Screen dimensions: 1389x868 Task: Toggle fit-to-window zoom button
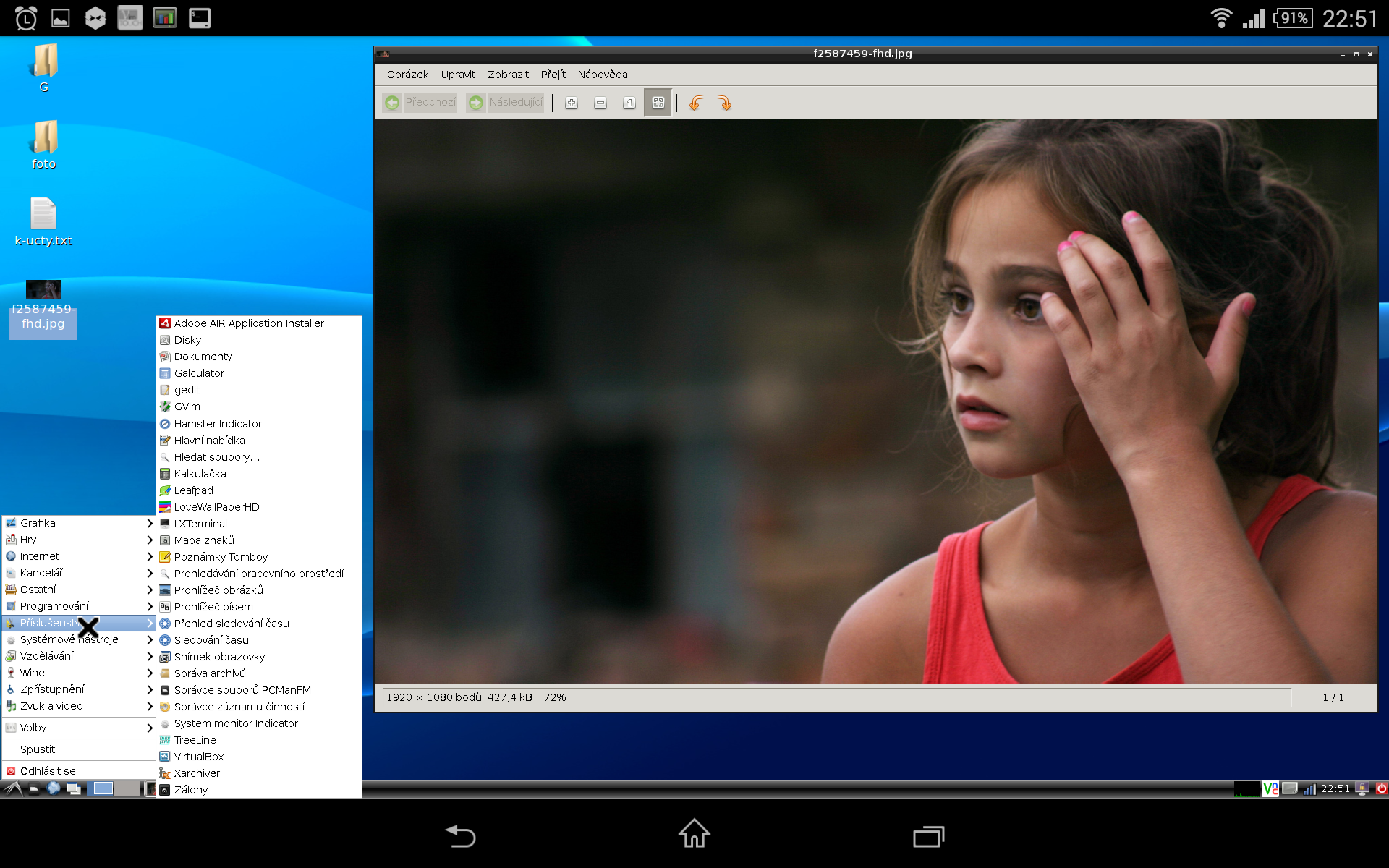(x=658, y=103)
